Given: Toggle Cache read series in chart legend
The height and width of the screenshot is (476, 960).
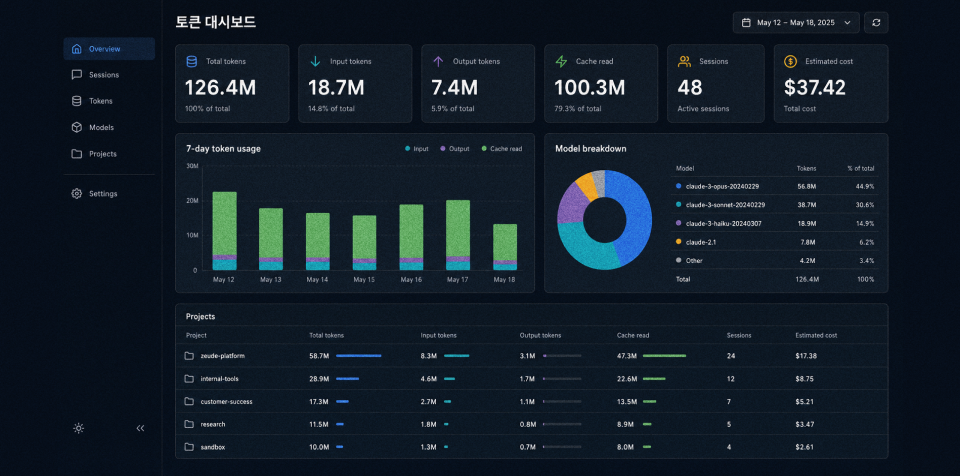Looking at the screenshot, I should (x=501, y=149).
